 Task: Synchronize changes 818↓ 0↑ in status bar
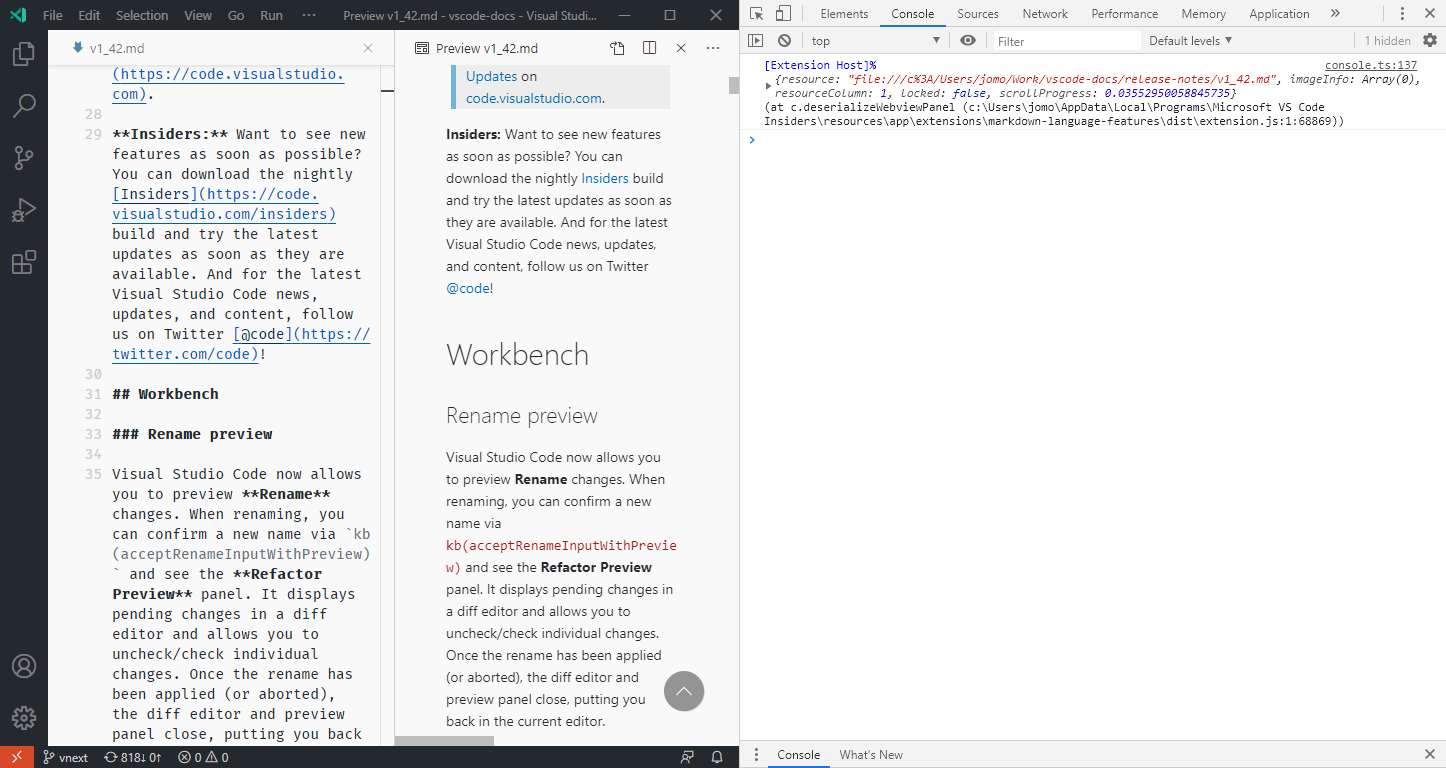pyautogui.click(x=133, y=757)
